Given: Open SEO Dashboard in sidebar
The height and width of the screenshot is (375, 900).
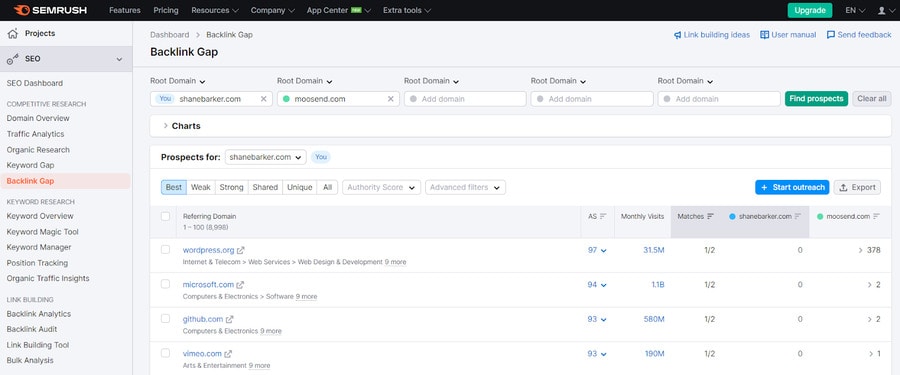Looking at the screenshot, I should tap(35, 83).
